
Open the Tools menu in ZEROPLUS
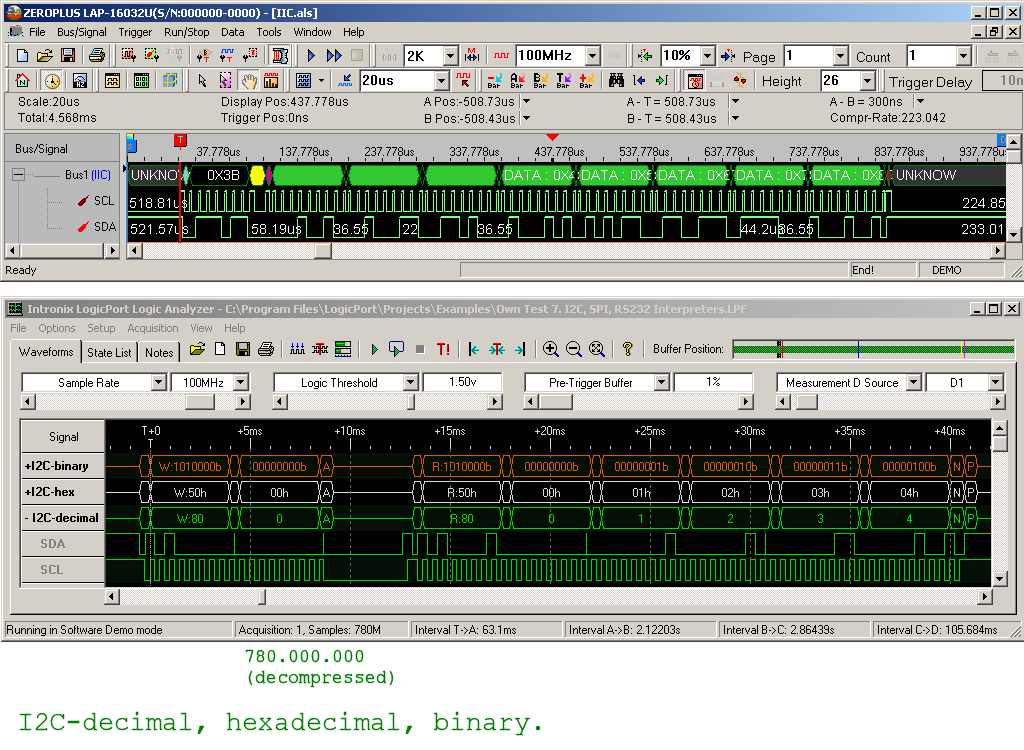point(268,32)
